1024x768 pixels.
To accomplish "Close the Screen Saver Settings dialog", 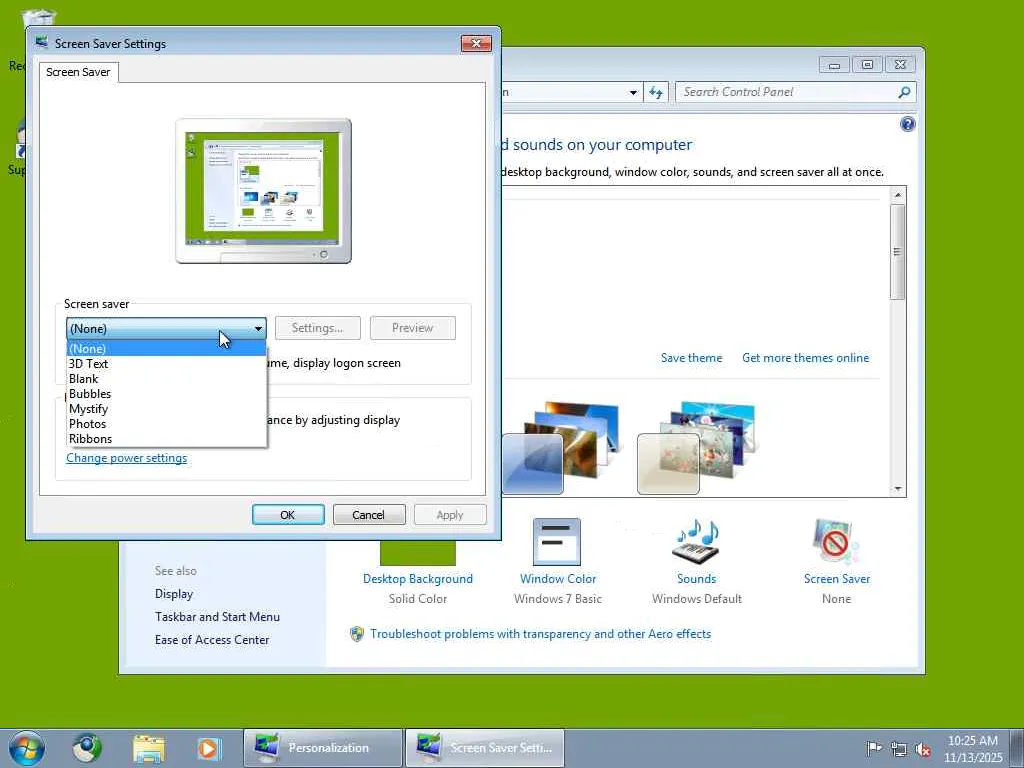I will pos(476,43).
